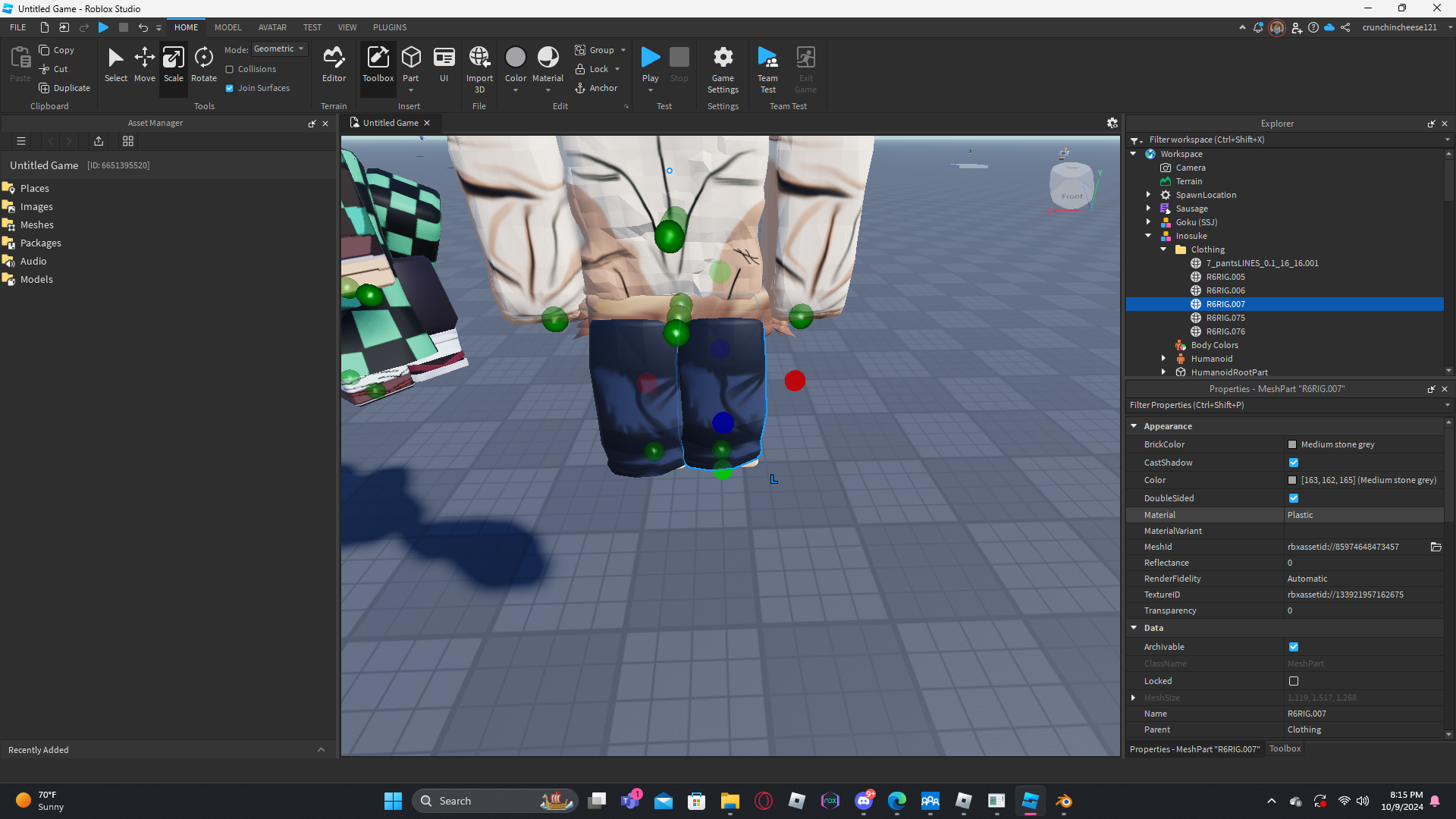Click the Color property swatch
Image resolution: width=1456 pixels, height=819 pixels.
coord(1292,480)
